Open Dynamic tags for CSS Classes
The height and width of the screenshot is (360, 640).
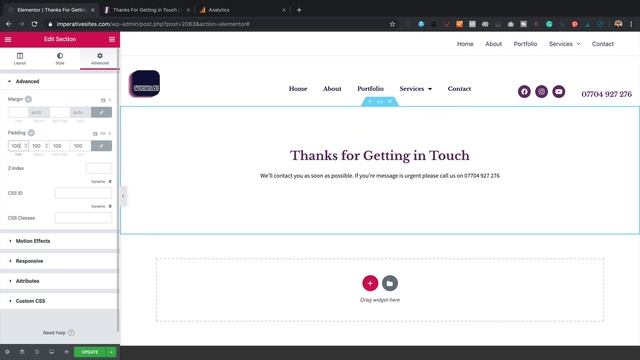101,207
